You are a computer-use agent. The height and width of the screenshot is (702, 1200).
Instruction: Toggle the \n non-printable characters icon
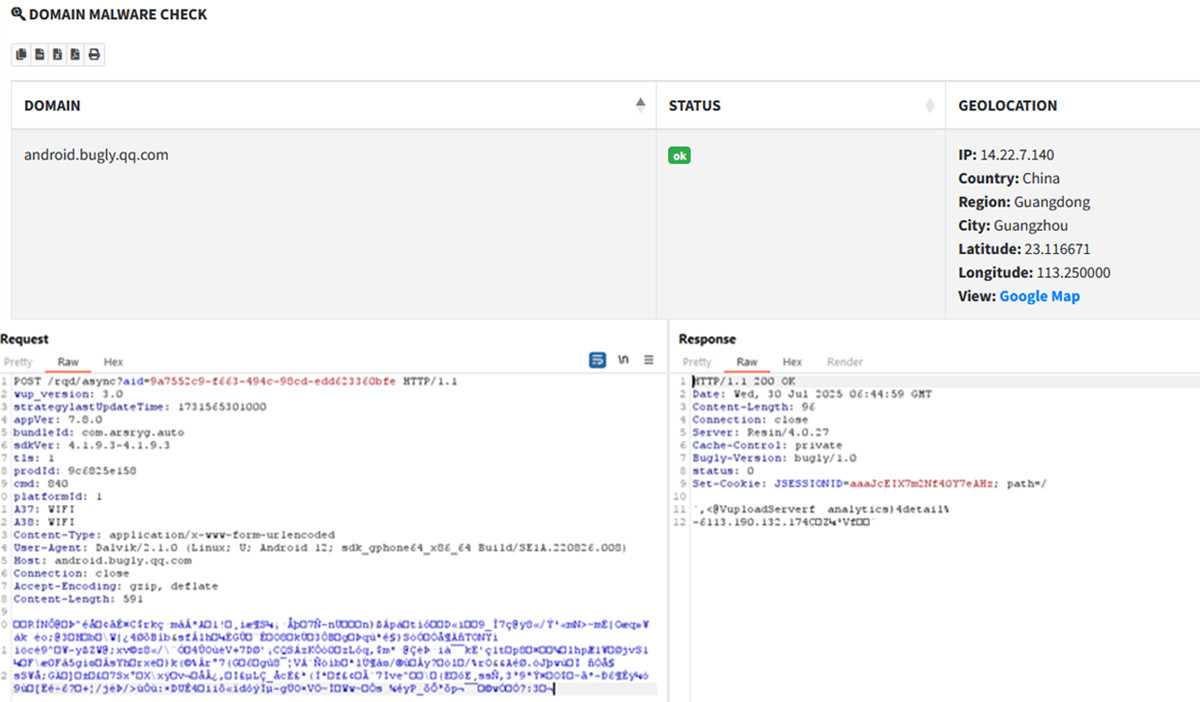tap(623, 360)
